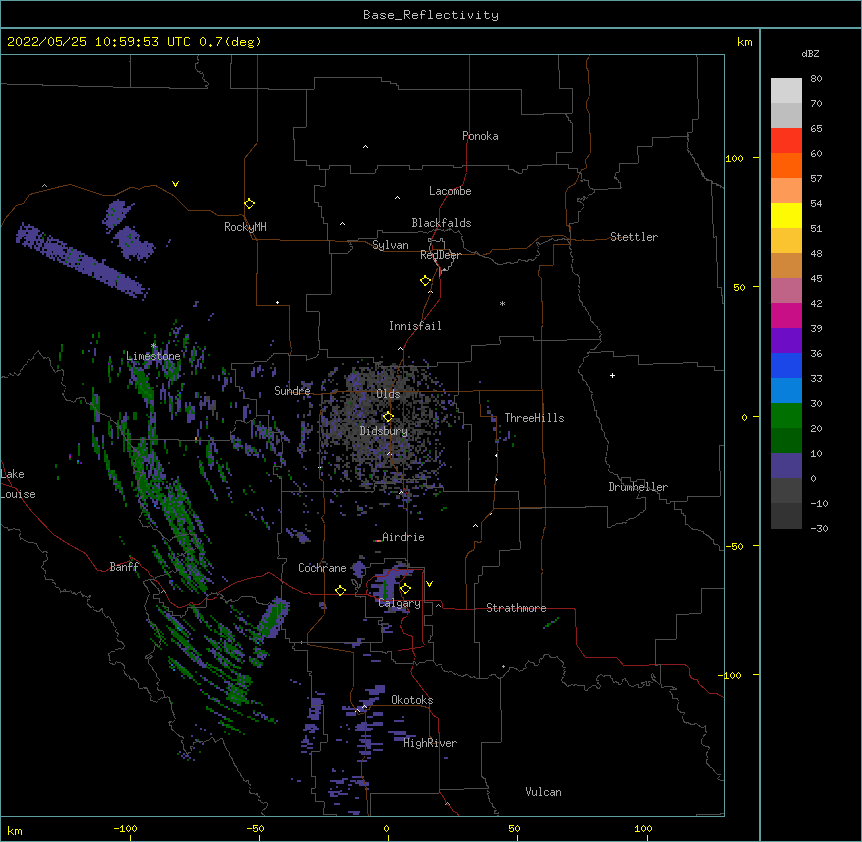Viewport: 862px width, 842px height.
Task: Select the slate-purple 0-10 dBZ legend swatch
Action: (x=786, y=466)
